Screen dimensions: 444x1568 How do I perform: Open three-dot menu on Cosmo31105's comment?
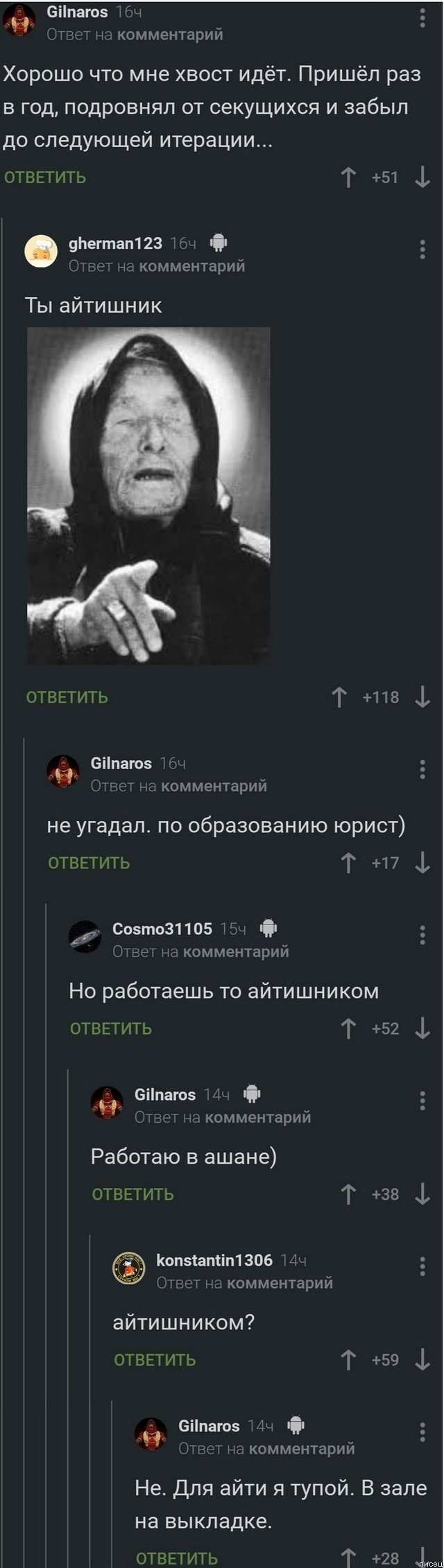[x=422, y=935]
